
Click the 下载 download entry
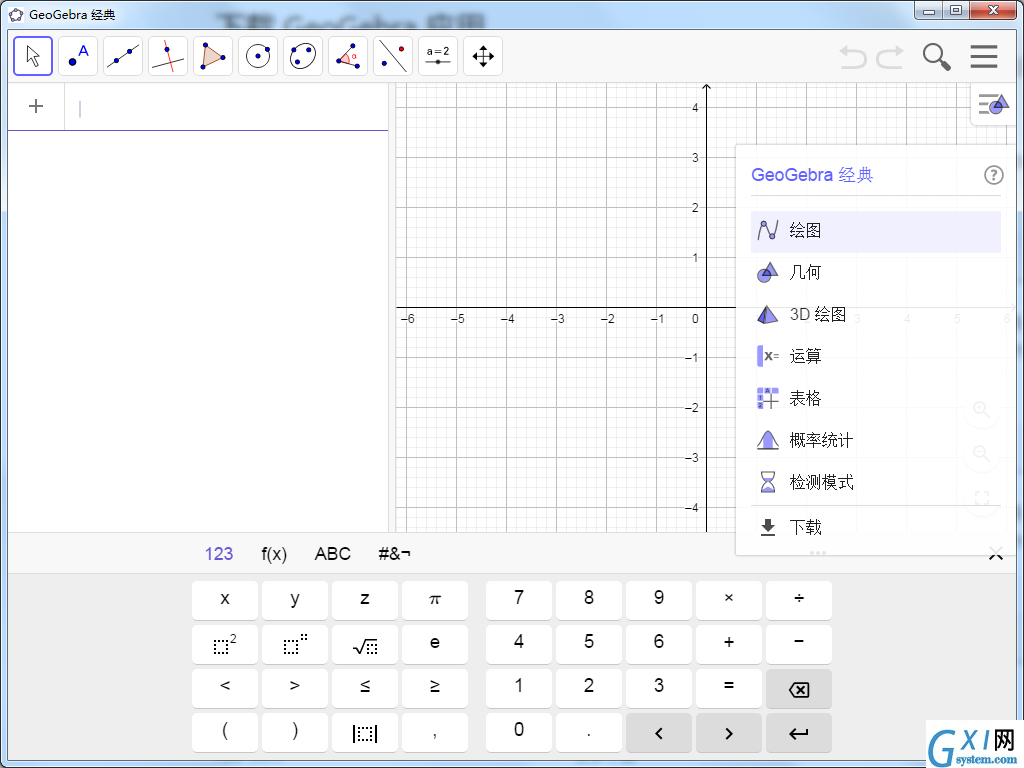pyautogui.click(x=876, y=528)
